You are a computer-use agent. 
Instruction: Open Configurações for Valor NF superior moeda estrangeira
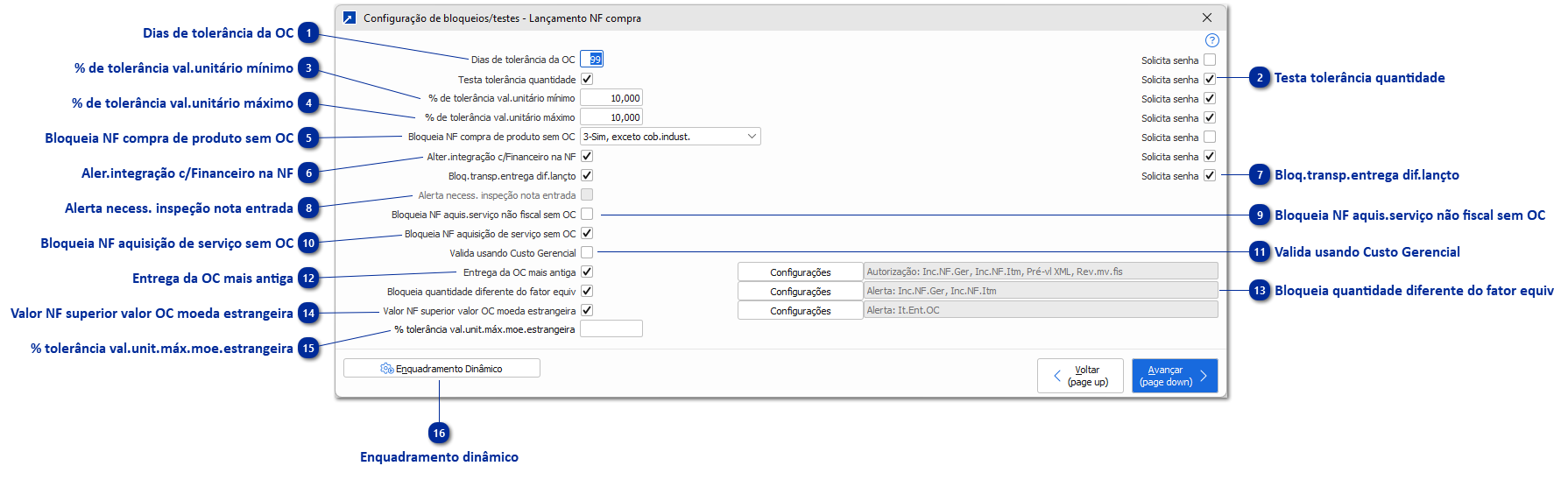click(x=800, y=311)
